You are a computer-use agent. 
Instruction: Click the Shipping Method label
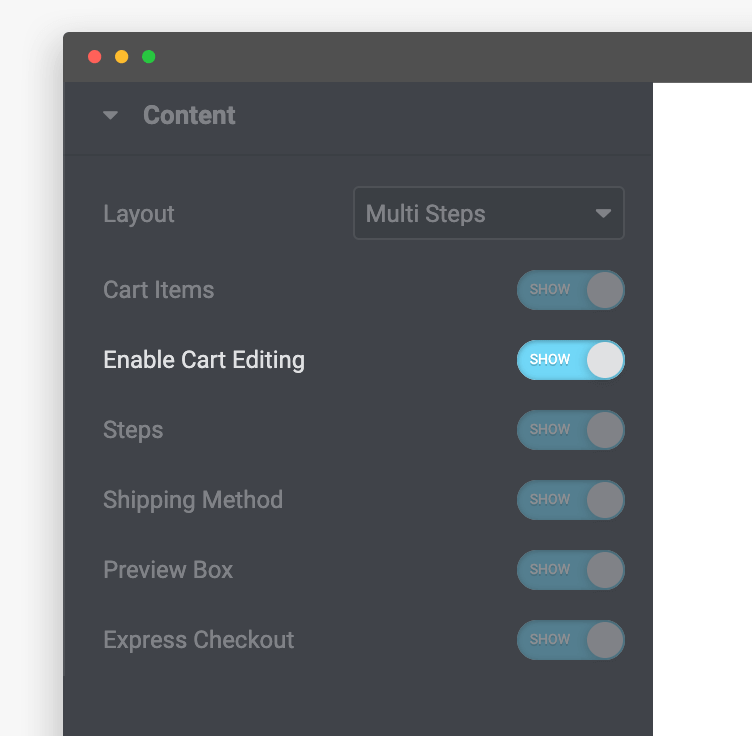click(x=193, y=500)
